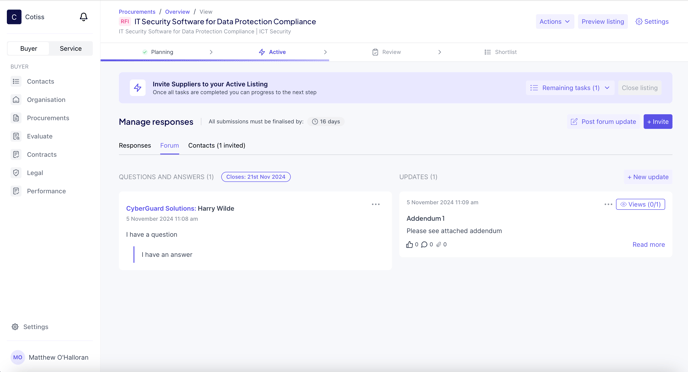Switch to the Responses tab

click(135, 146)
